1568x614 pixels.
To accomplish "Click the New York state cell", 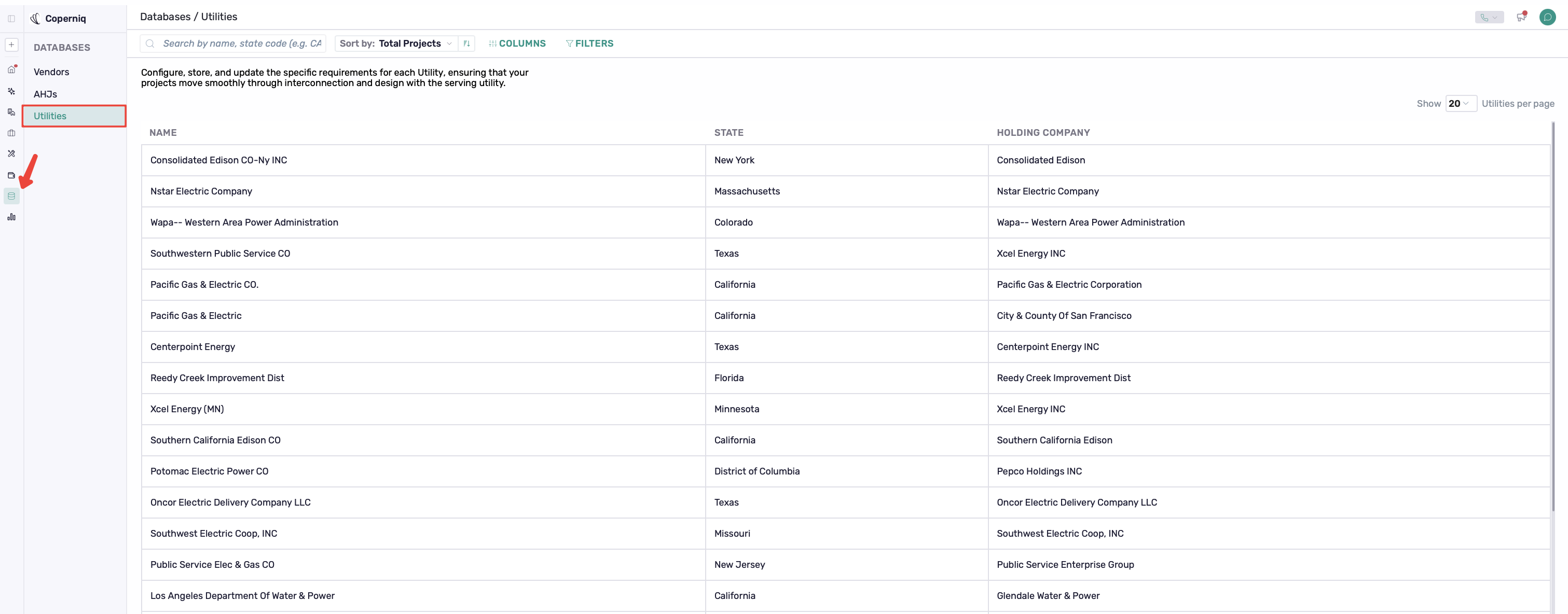I will [847, 160].
